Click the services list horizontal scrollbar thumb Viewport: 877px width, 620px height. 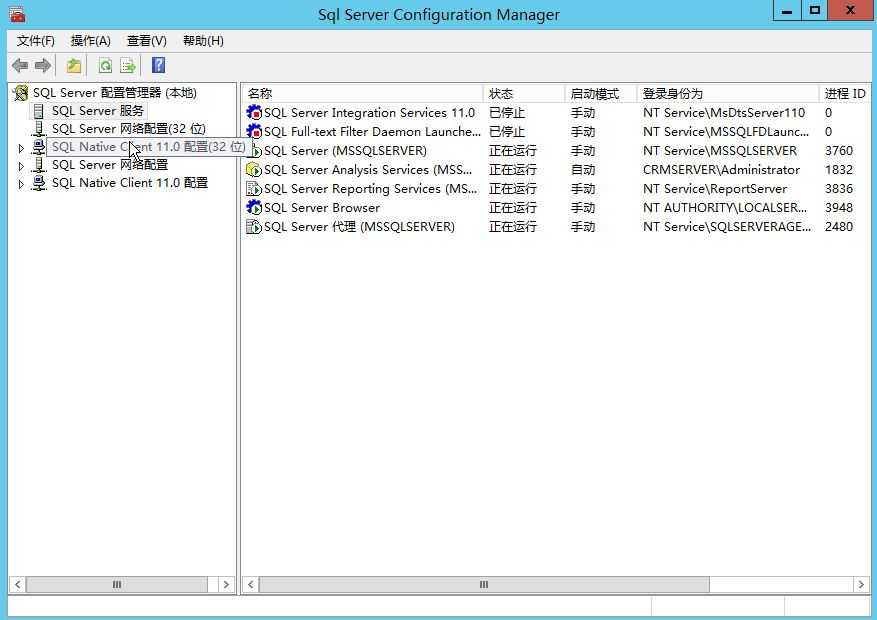[484, 585]
